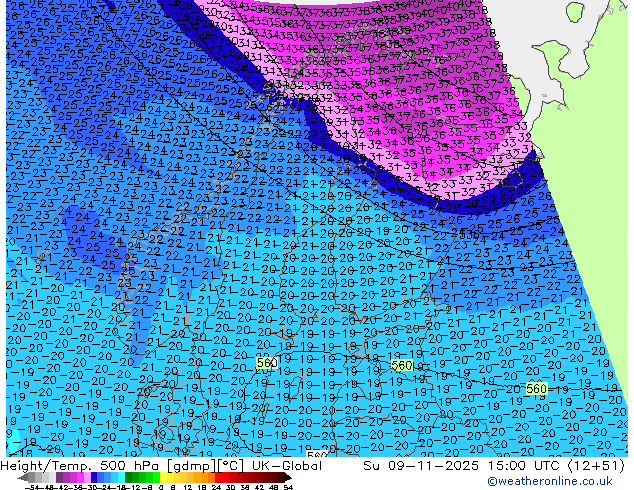The height and width of the screenshot is (490, 634).
Task: Pick the dark green legend swatch near -12
Action: pos(129,478)
